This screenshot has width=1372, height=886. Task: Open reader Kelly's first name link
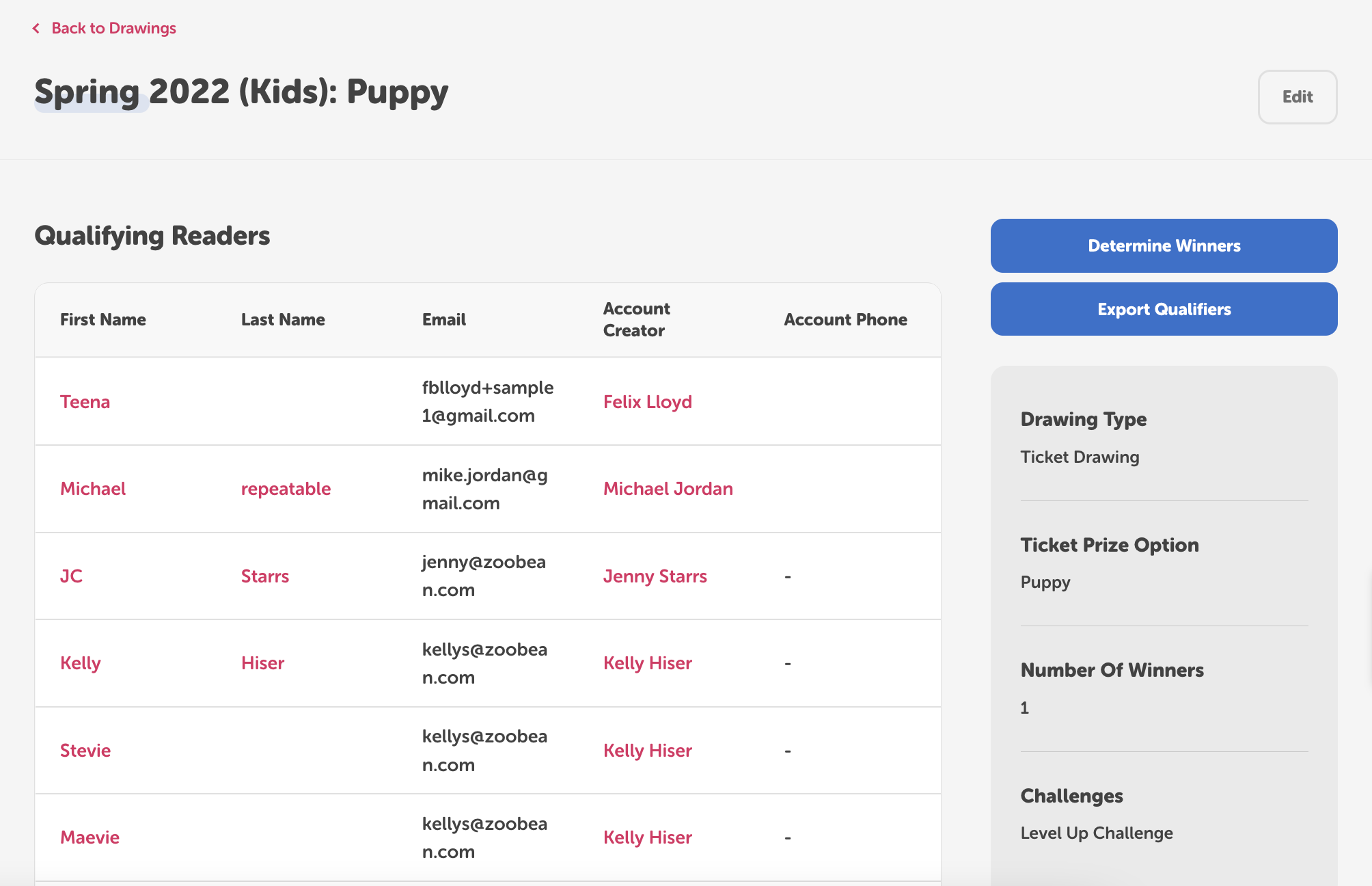80,662
